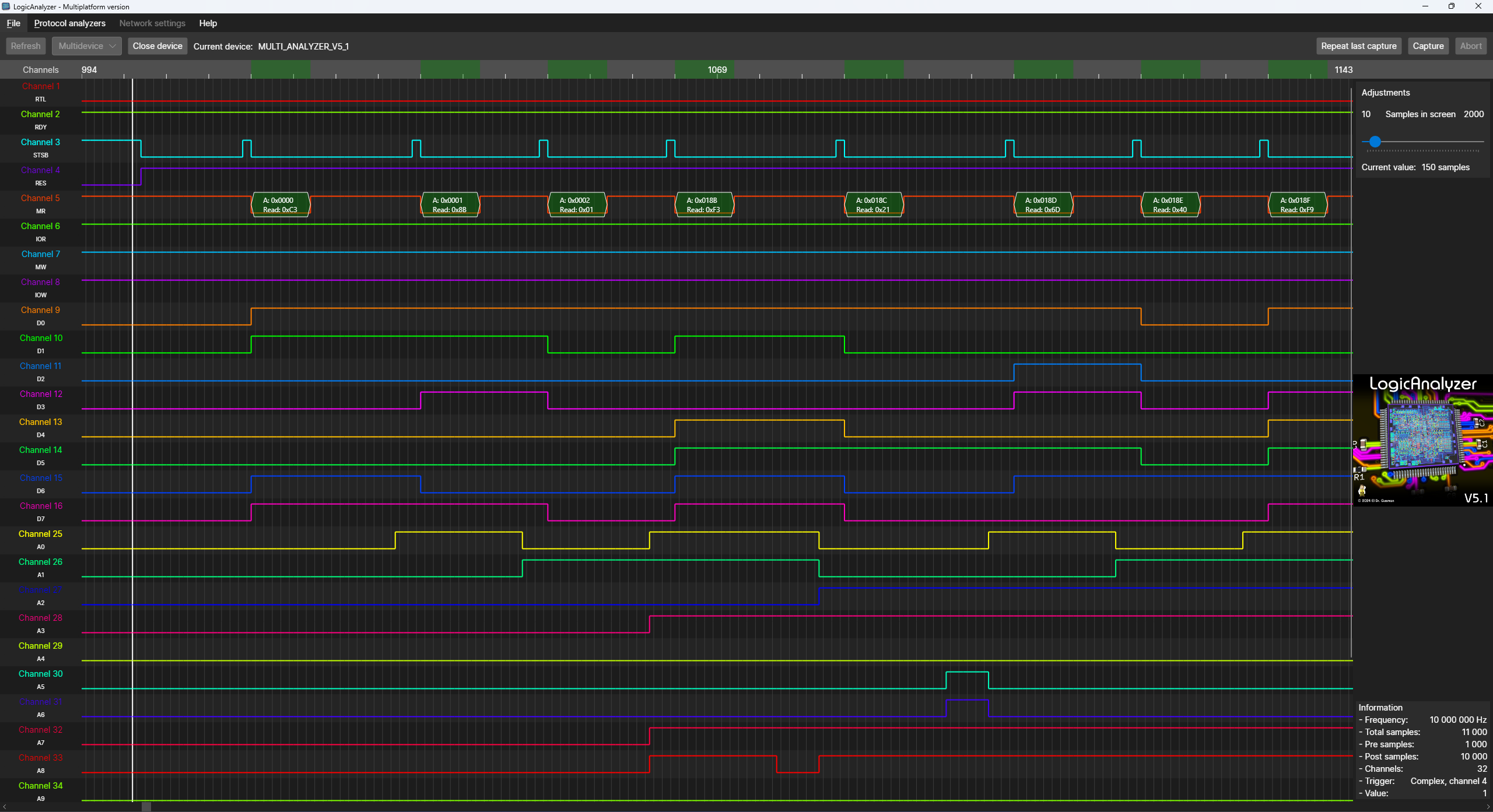Open the File menu
This screenshot has height=812, width=1493.
13,23
